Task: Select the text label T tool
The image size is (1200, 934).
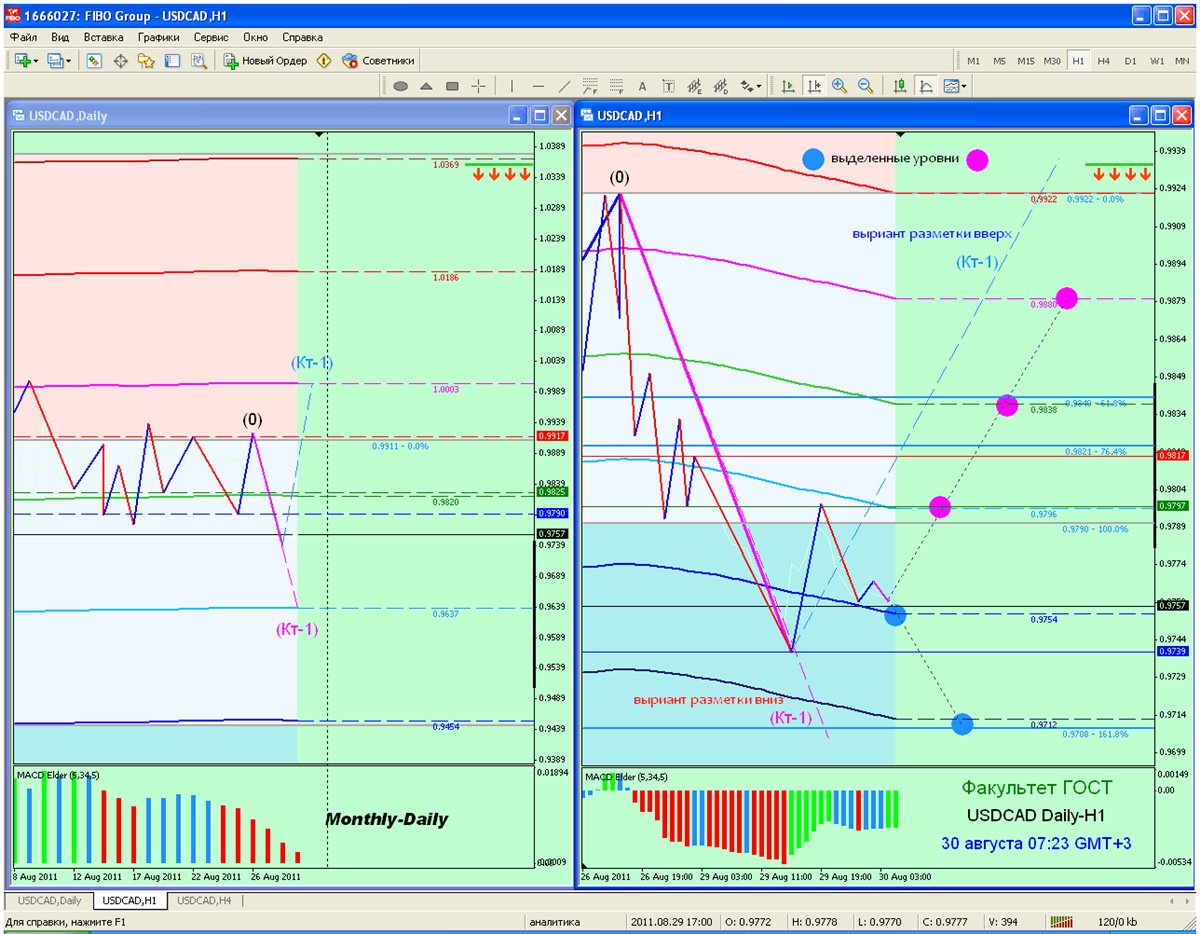Action: (668, 87)
